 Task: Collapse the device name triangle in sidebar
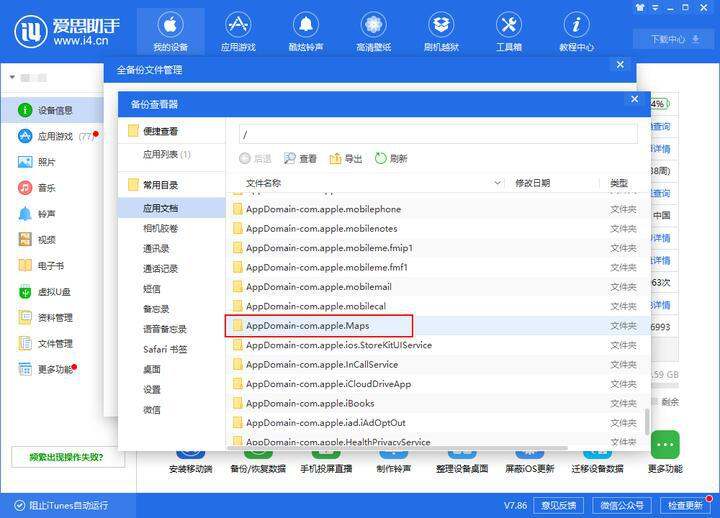[x=12, y=77]
